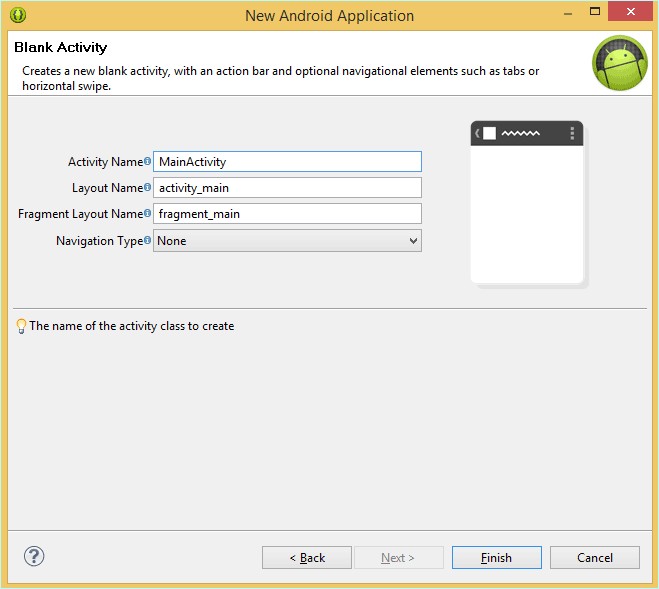Click the Blank Activity heading
This screenshot has width=659, height=589.
click(61, 47)
